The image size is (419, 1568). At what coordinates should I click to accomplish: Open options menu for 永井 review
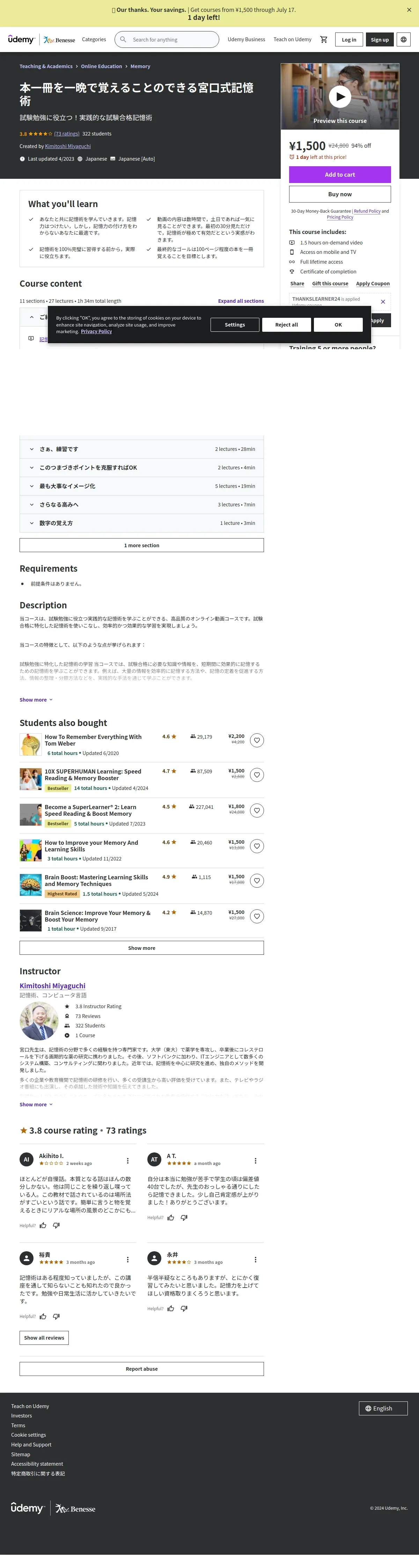coord(255,1259)
